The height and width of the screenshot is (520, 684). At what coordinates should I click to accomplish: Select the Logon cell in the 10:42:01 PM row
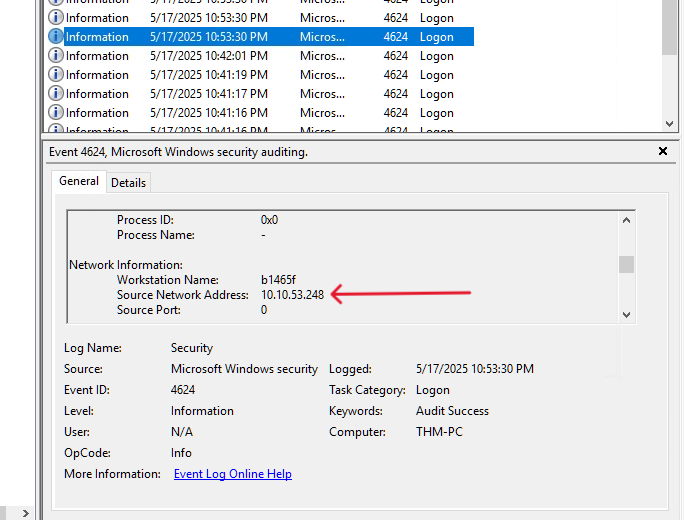pos(436,56)
